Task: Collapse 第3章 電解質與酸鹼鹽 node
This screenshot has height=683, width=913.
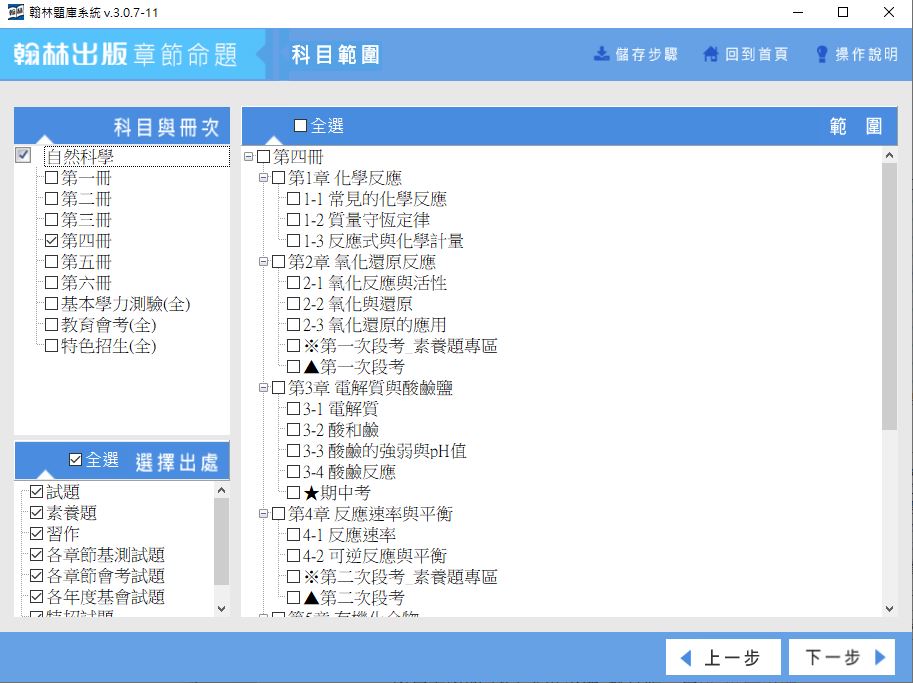Action: (263, 387)
